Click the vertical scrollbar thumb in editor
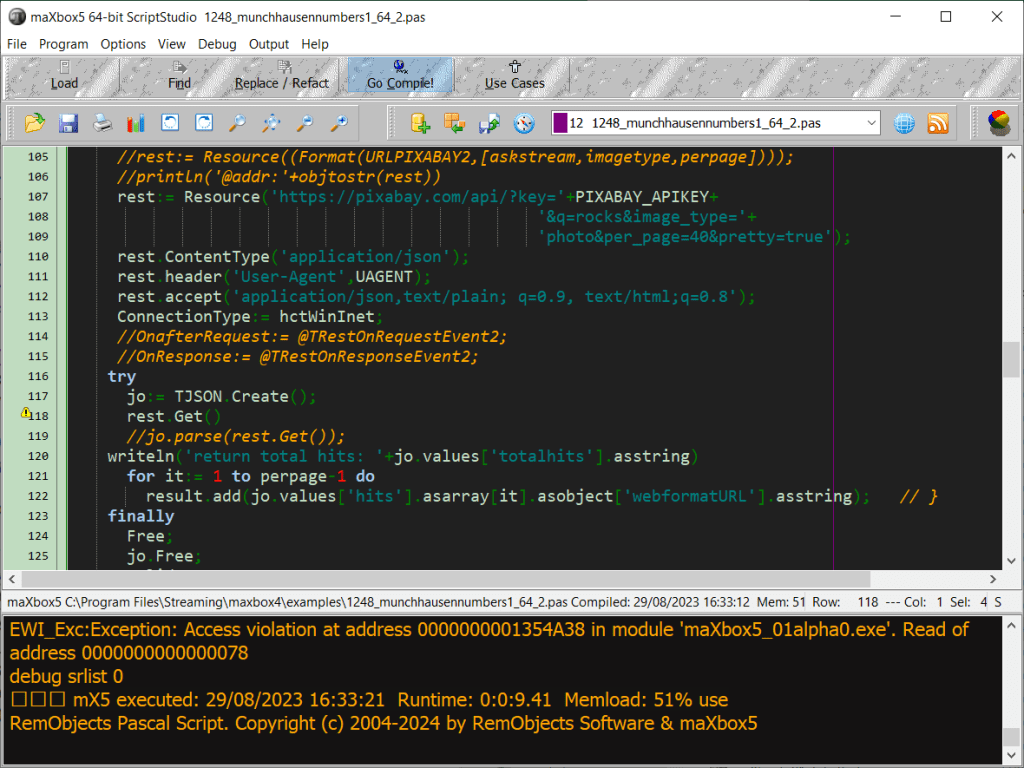The height and width of the screenshot is (768, 1024). coord(1011,358)
